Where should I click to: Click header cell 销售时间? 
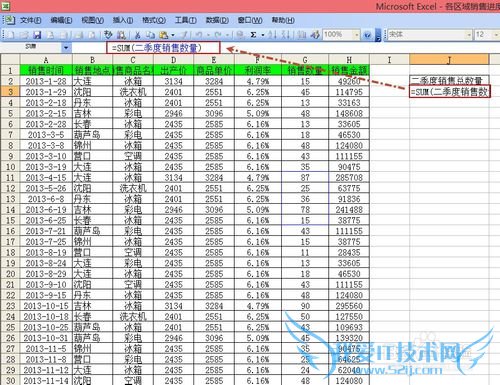coord(46,70)
